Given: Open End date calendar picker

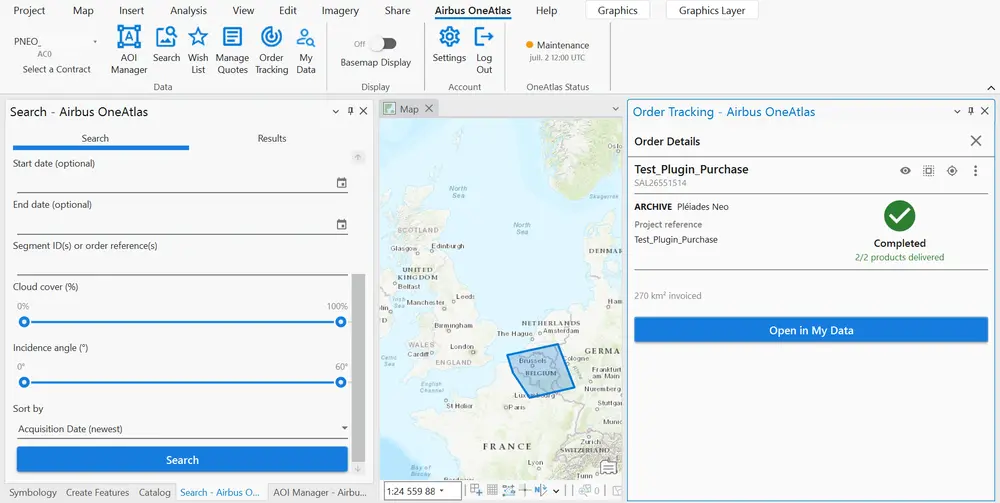Looking at the screenshot, I should tap(342, 224).
